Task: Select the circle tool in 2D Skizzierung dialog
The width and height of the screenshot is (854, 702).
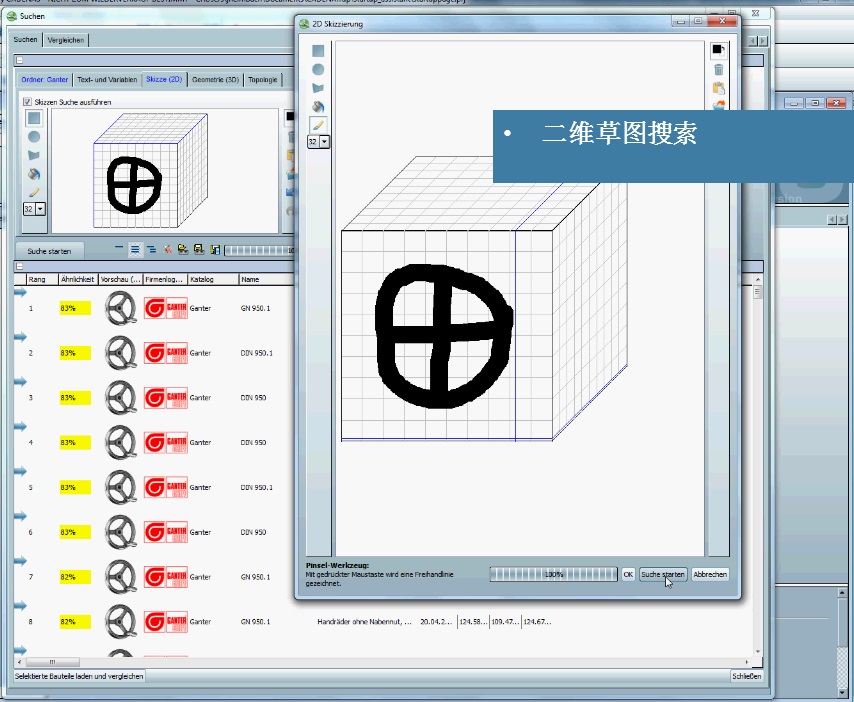Action: pos(318,69)
